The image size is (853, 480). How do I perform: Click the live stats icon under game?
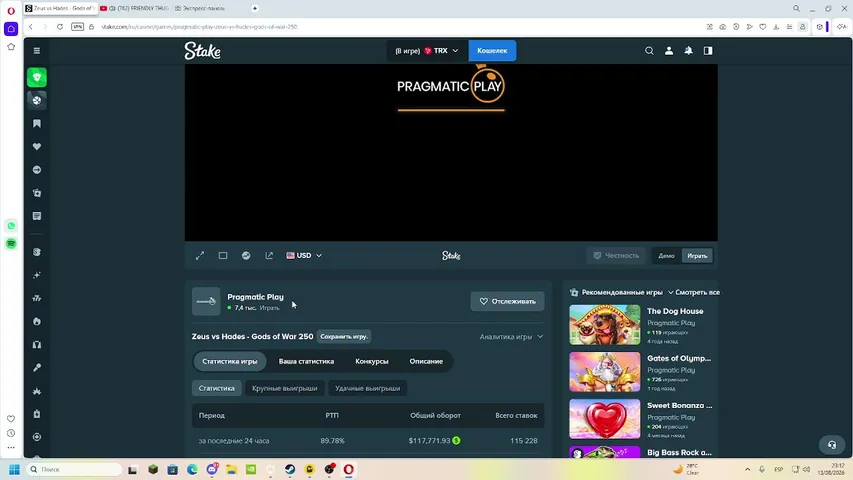click(x=246, y=255)
